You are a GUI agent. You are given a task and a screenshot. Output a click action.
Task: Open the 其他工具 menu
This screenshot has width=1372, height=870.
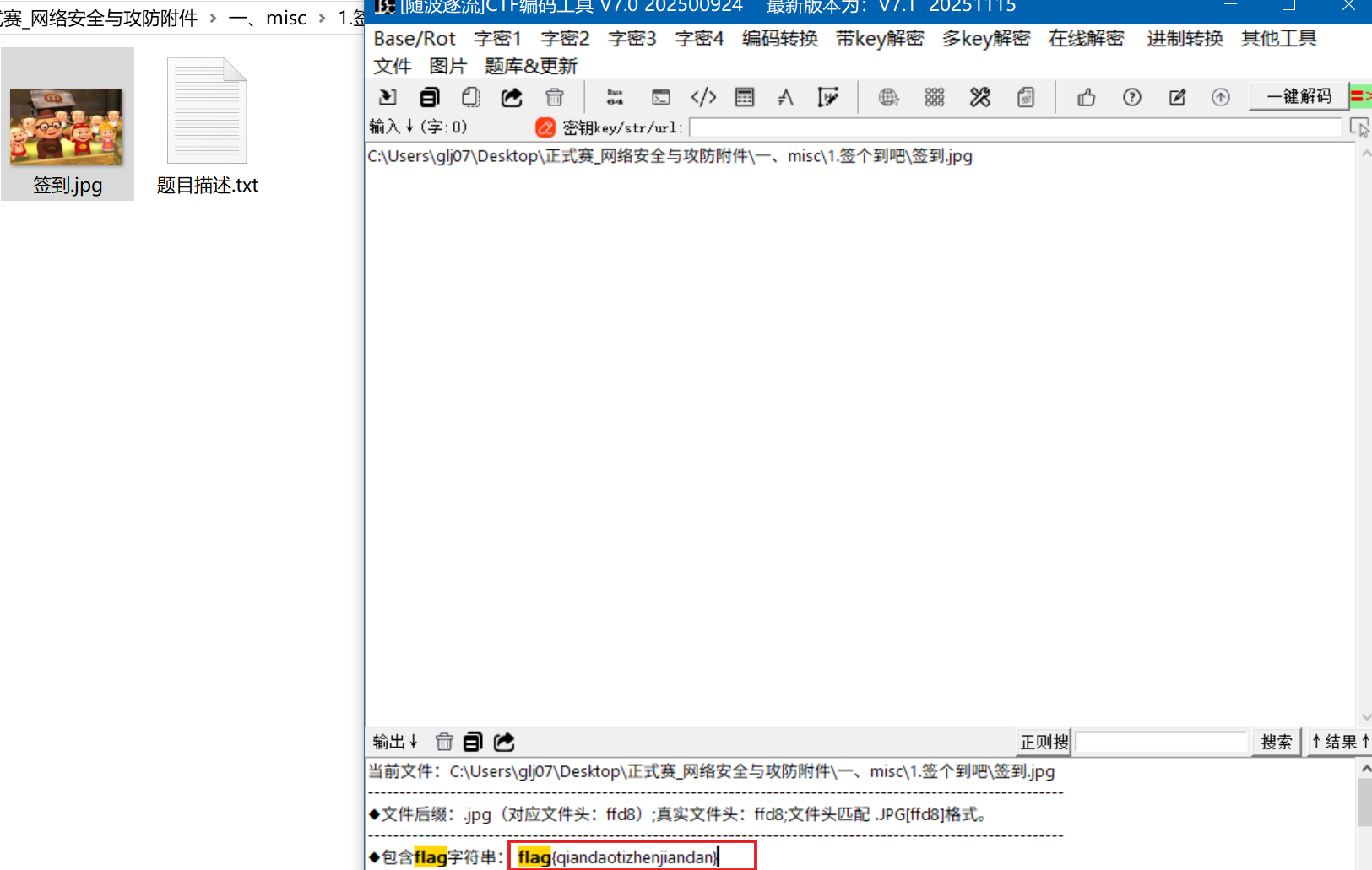(1278, 39)
